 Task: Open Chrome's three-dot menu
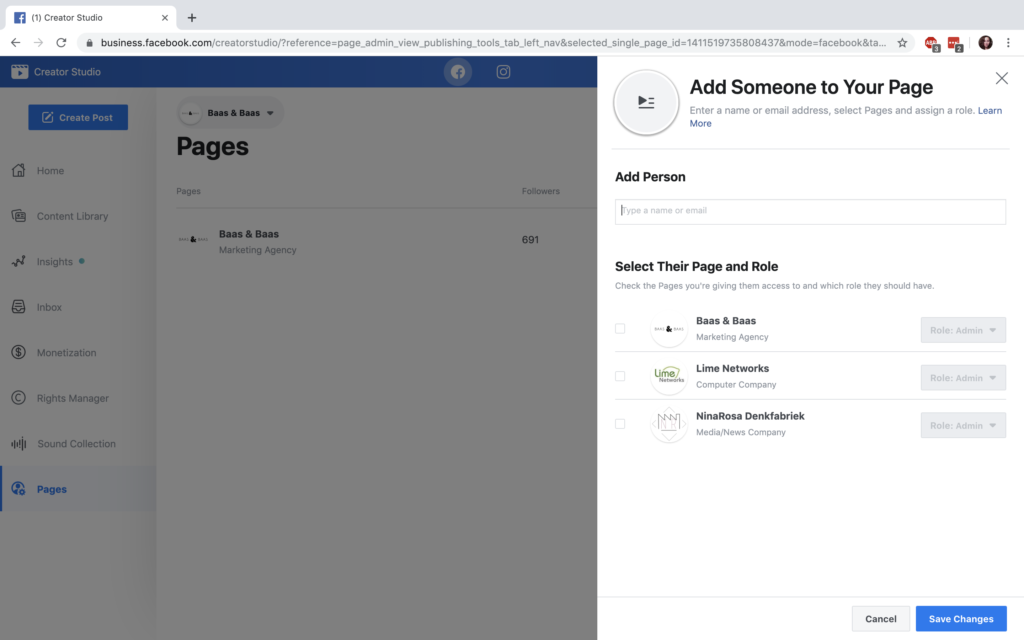[x=1008, y=42]
